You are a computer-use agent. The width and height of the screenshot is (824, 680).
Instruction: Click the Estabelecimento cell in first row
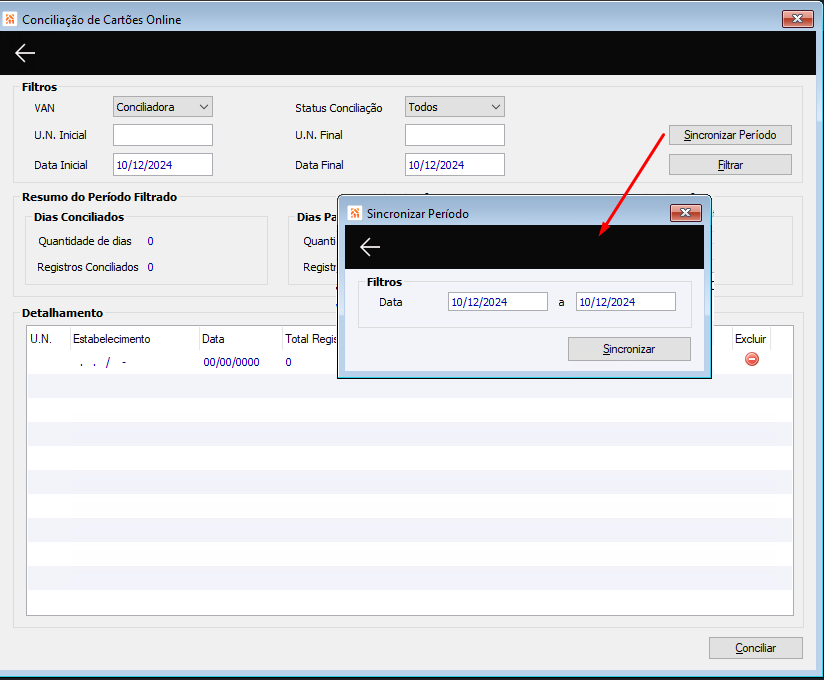[135, 362]
